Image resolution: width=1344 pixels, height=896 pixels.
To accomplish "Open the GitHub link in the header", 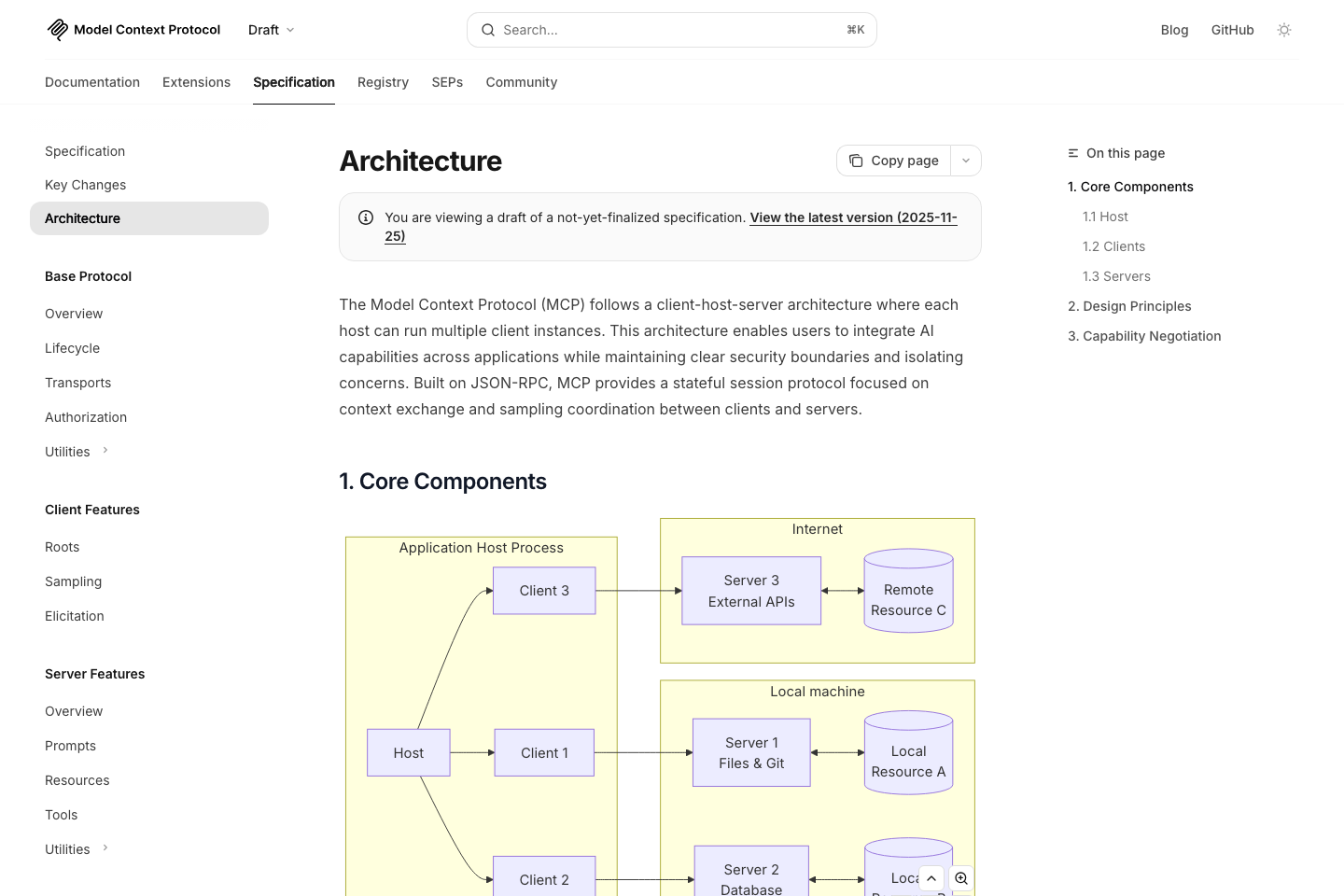I will pos(1232,29).
